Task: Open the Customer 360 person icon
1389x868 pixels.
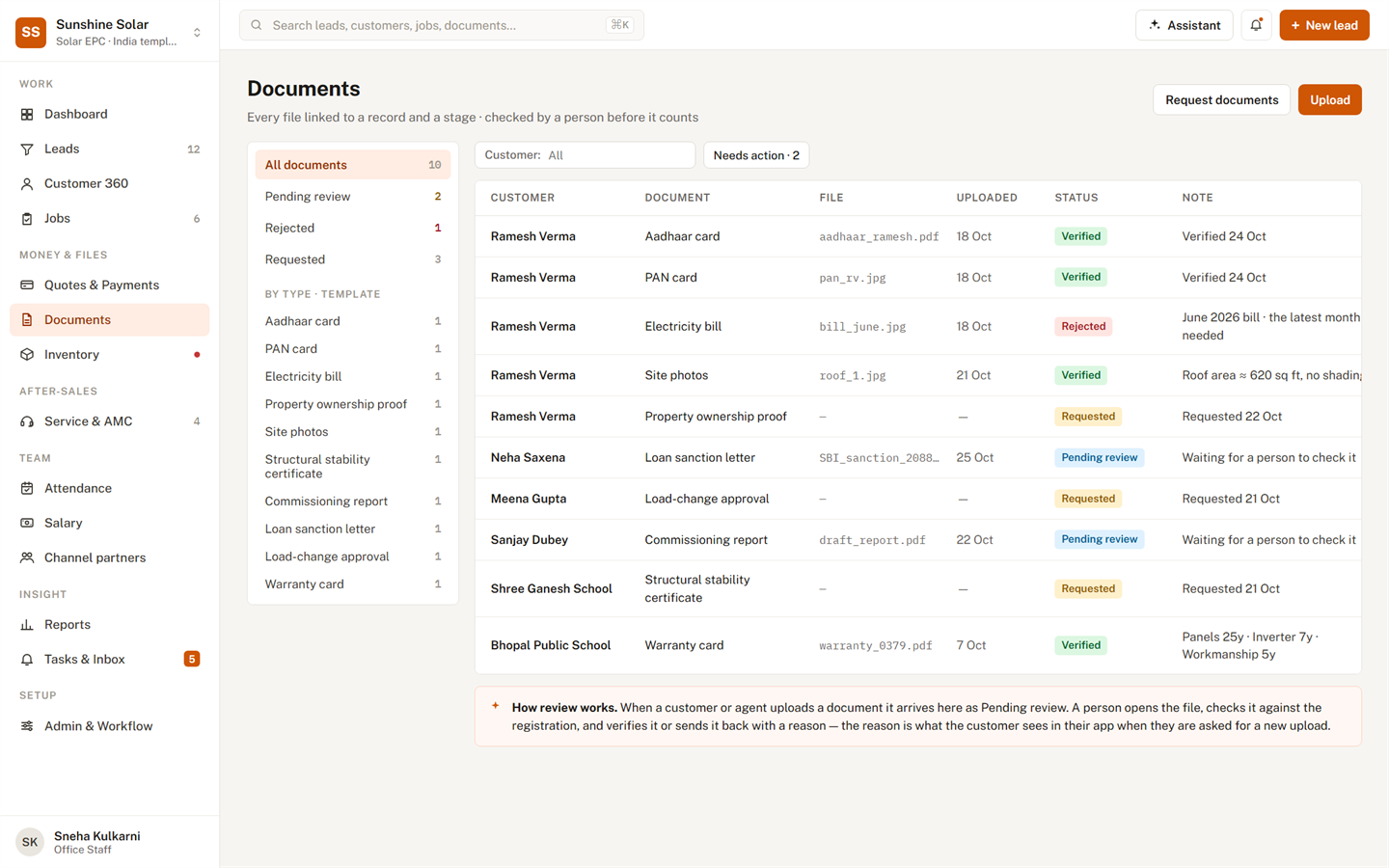Action: point(27,183)
